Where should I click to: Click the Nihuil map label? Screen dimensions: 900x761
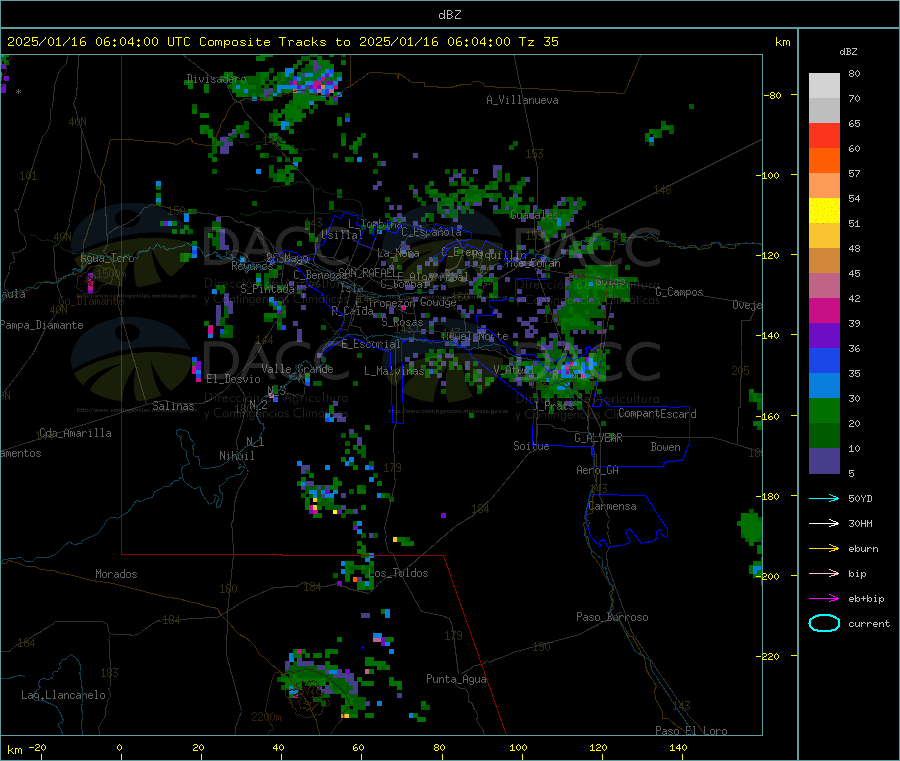tap(236, 456)
